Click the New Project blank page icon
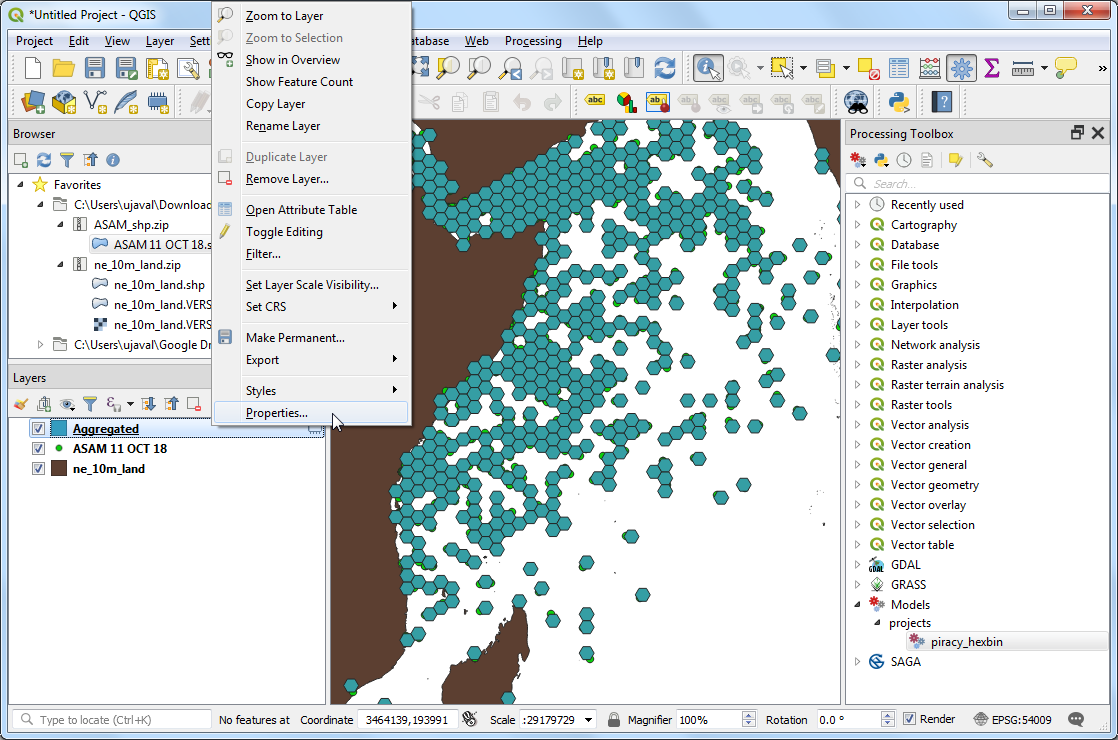This screenshot has width=1118, height=740. coord(33,68)
